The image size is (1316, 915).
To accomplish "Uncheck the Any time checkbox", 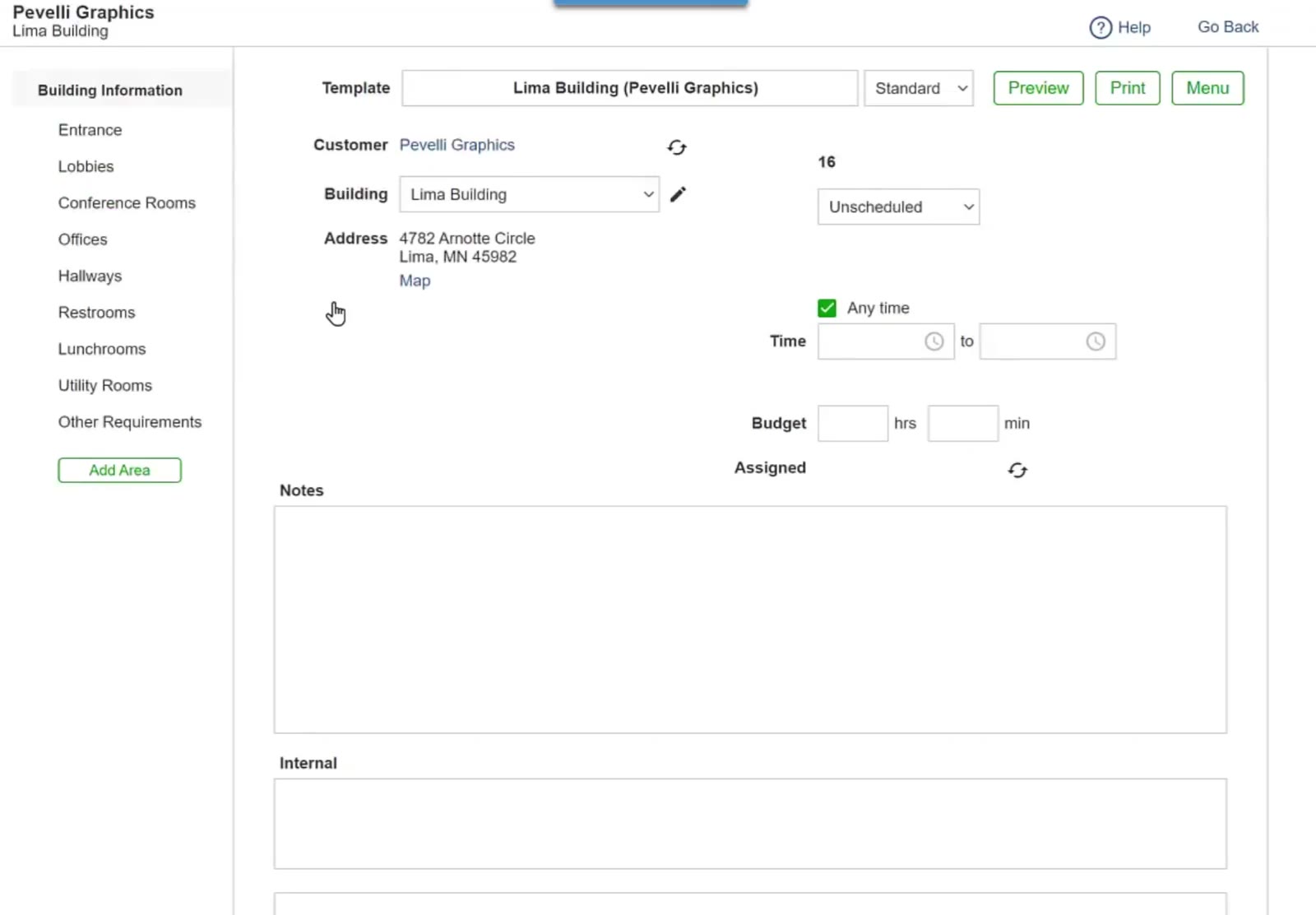I will 827,308.
